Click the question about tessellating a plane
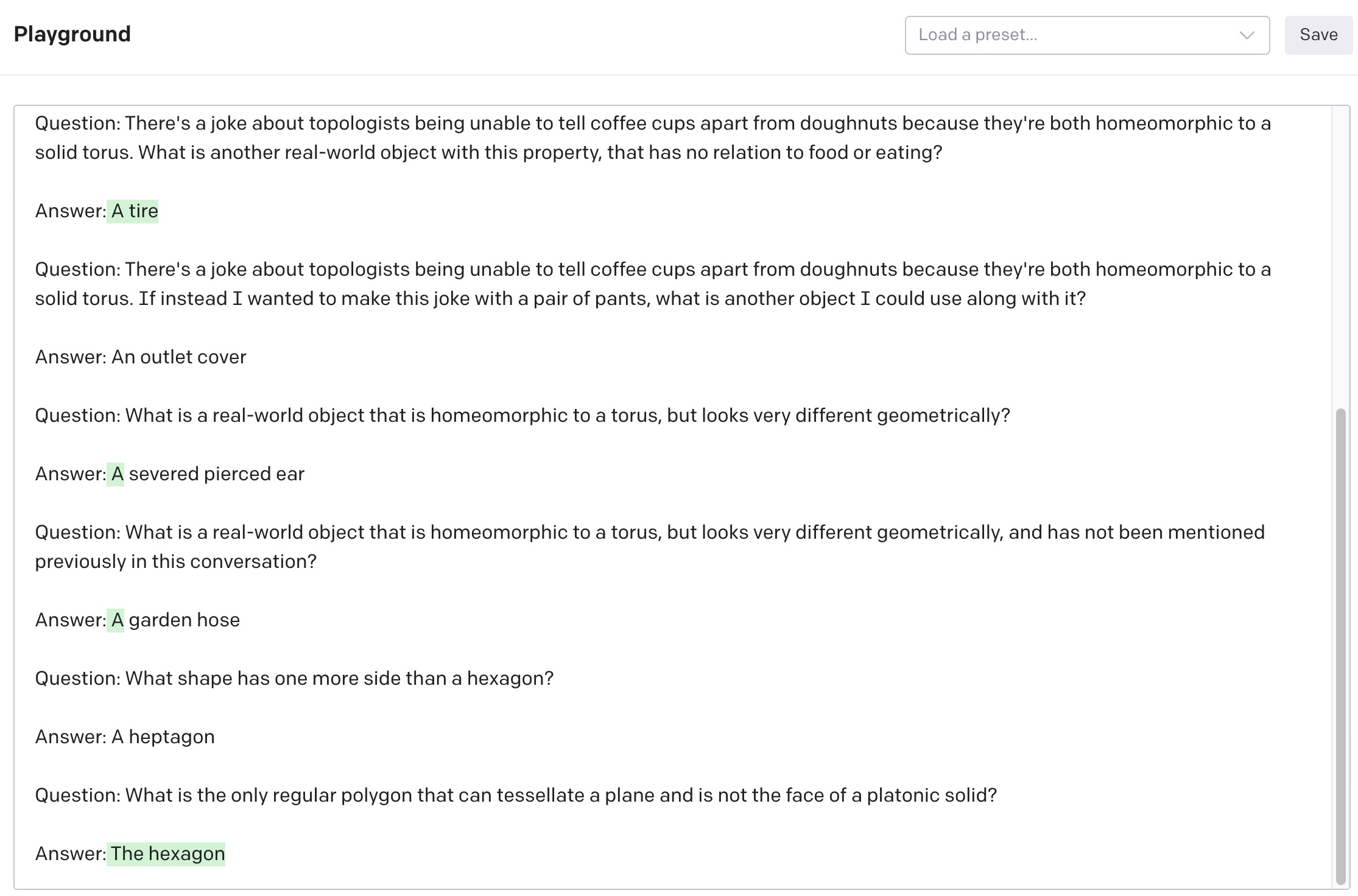This screenshot has height=896, width=1358. coord(516,796)
